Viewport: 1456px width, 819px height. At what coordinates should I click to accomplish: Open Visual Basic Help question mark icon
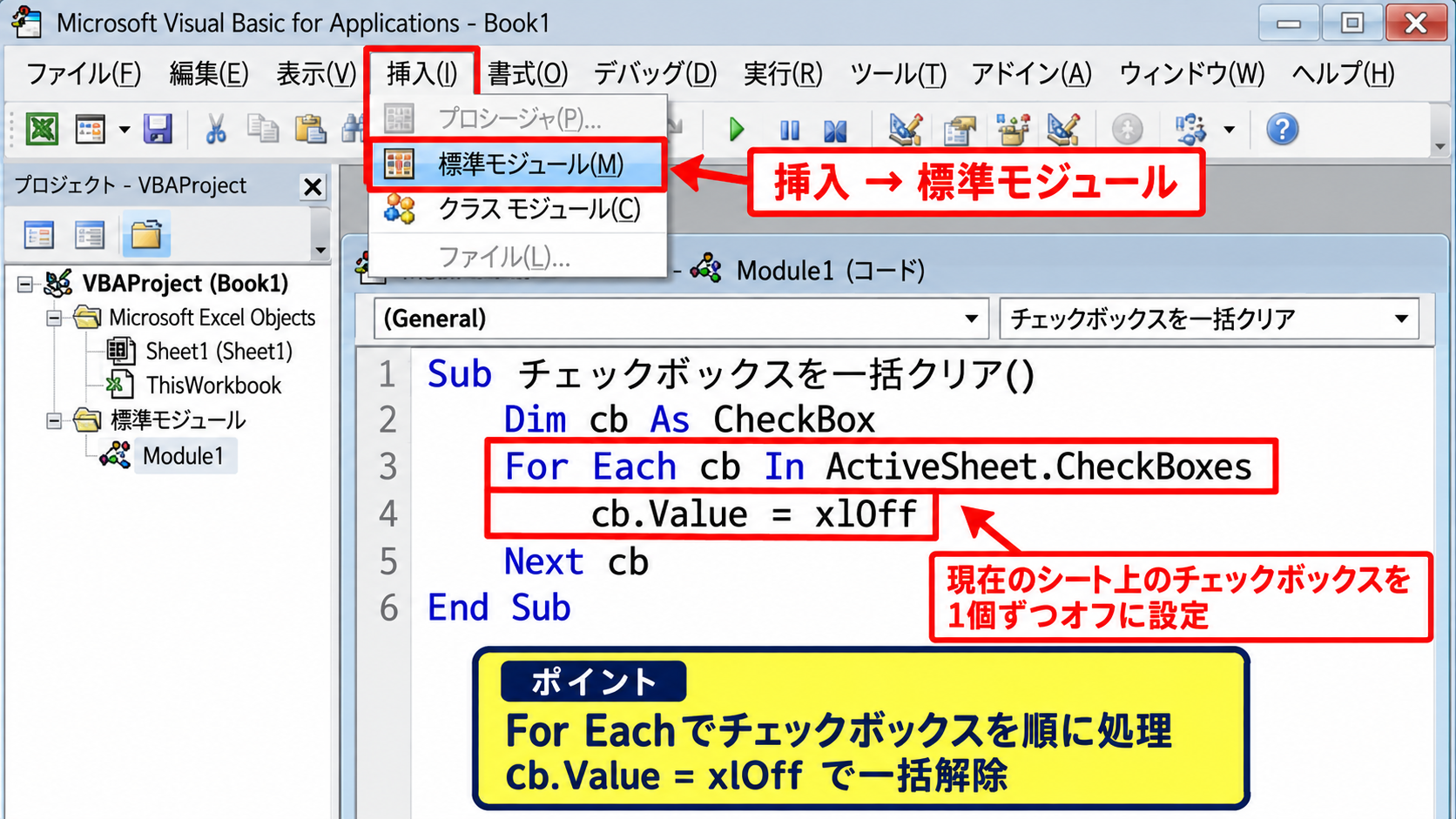[x=1282, y=130]
